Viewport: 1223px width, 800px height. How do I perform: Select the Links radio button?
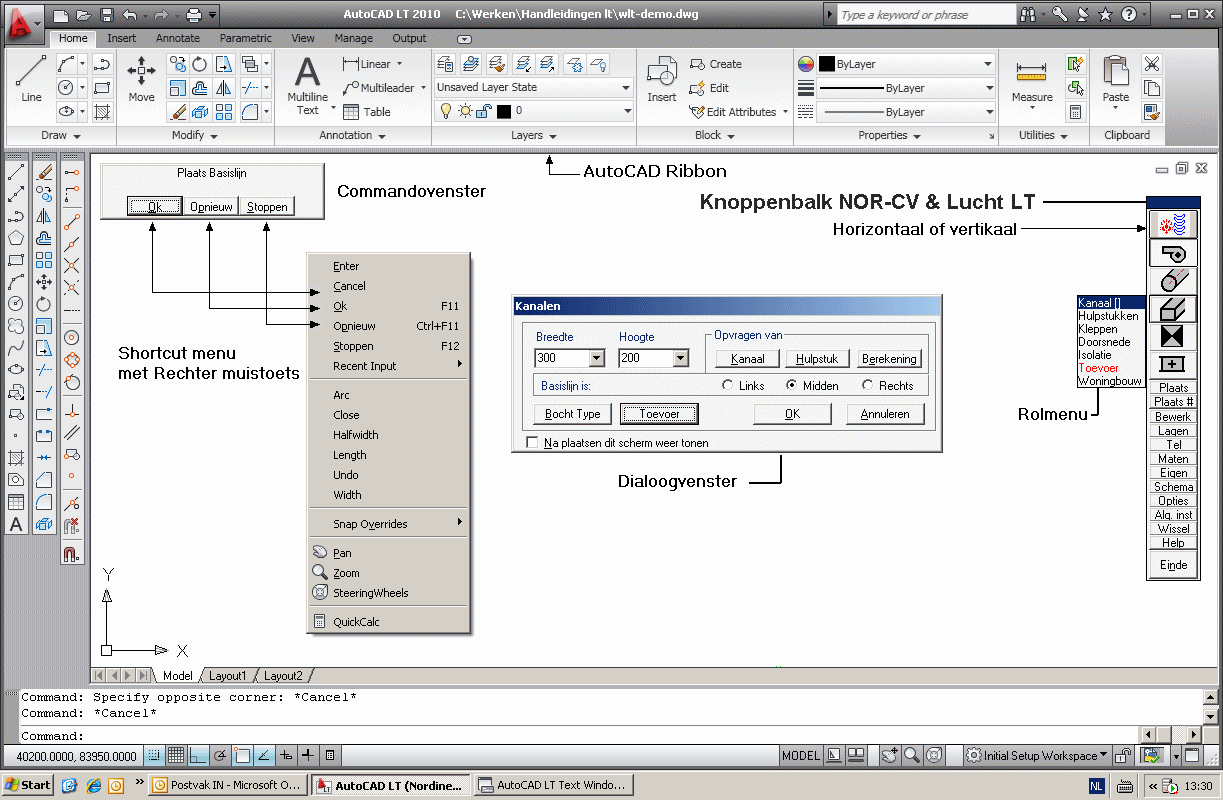[x=728, y=385]
